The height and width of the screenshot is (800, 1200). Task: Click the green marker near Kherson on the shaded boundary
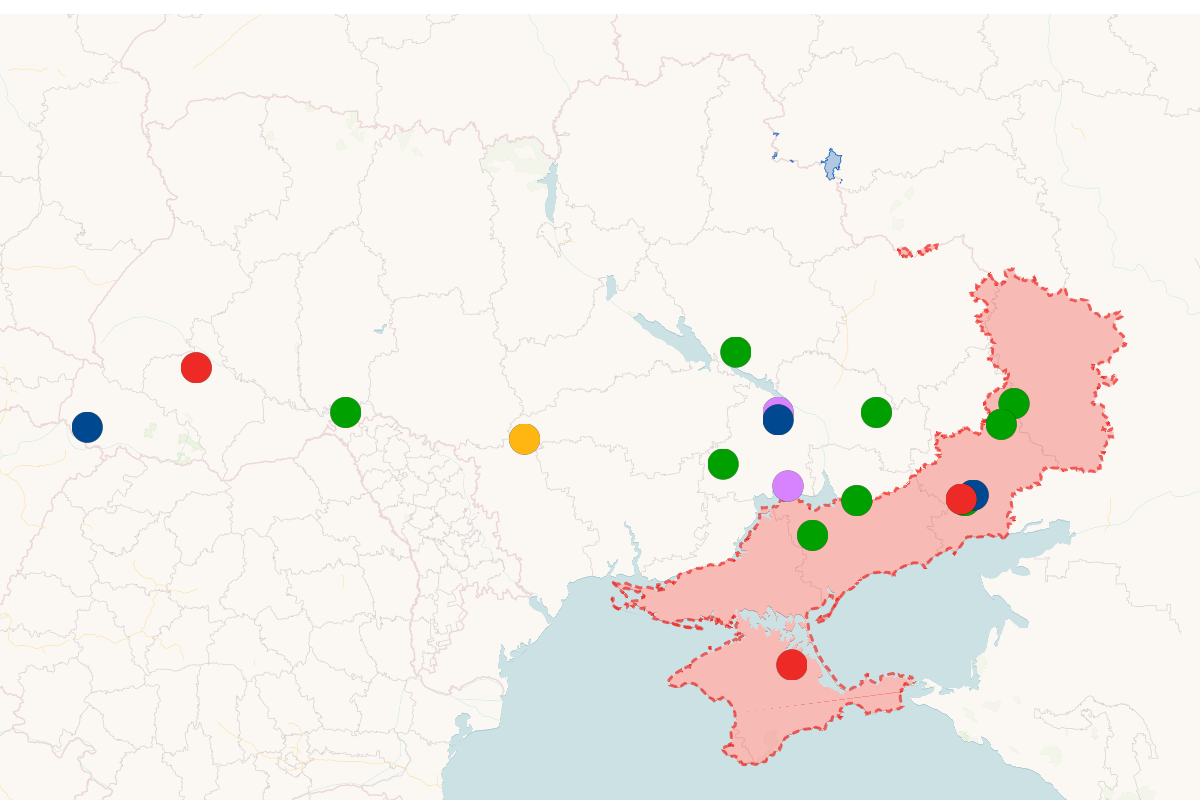coord(856,500)
